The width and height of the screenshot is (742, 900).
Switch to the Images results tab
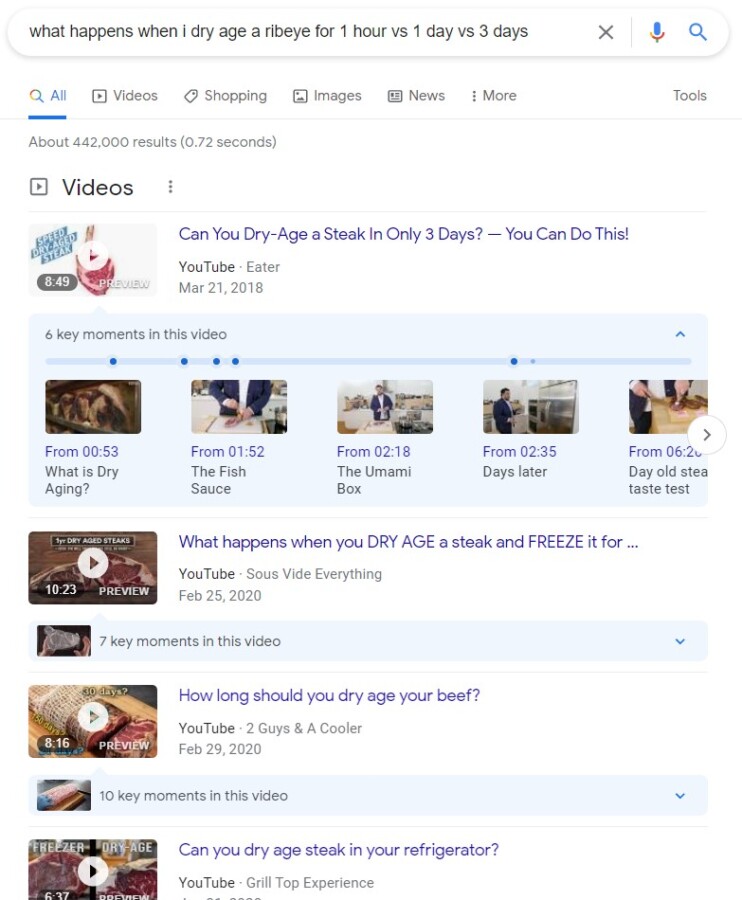click(x=327, y=96)
